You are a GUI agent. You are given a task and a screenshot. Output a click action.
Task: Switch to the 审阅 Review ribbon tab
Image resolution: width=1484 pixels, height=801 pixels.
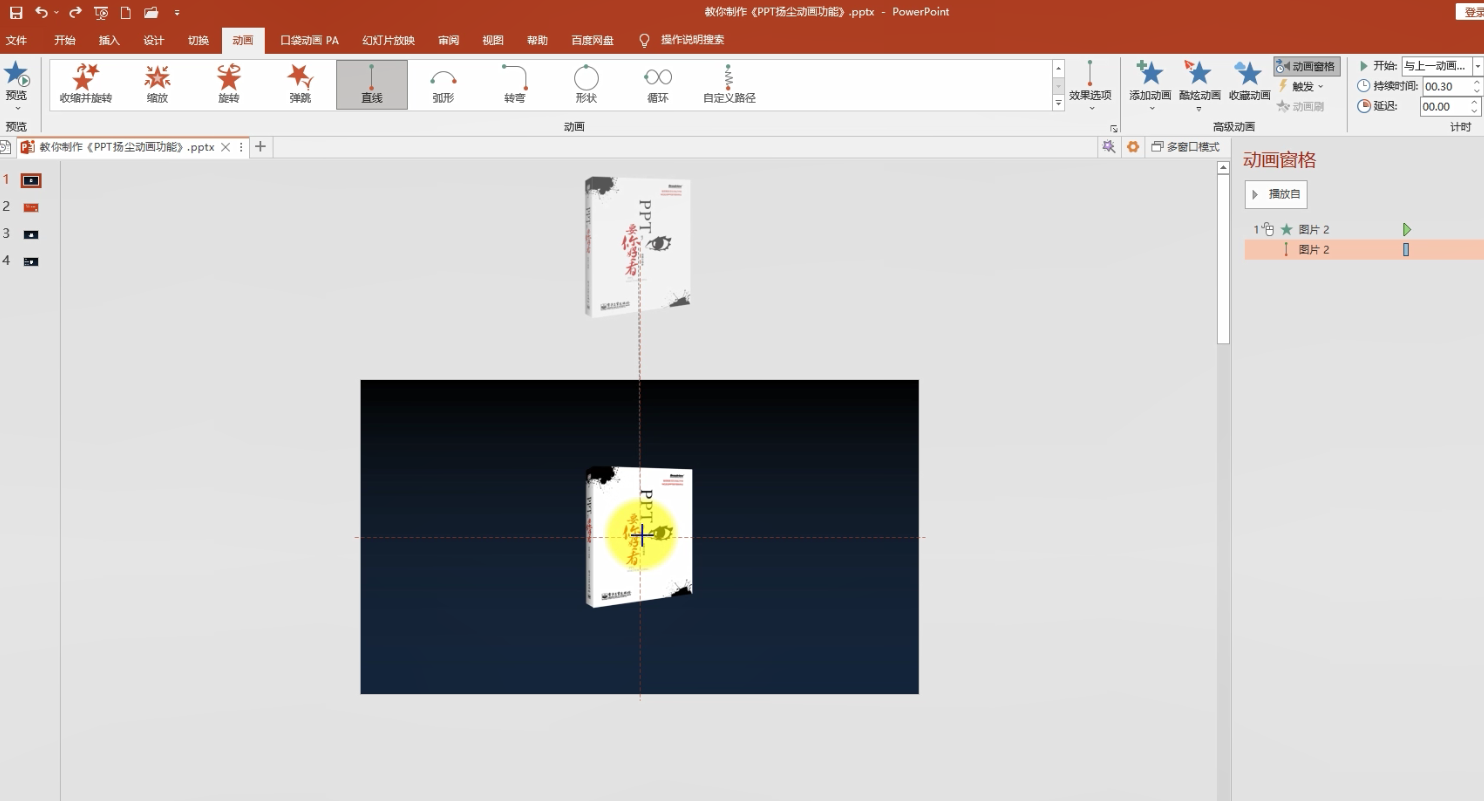pyautogui.click(x=448, y=40)
